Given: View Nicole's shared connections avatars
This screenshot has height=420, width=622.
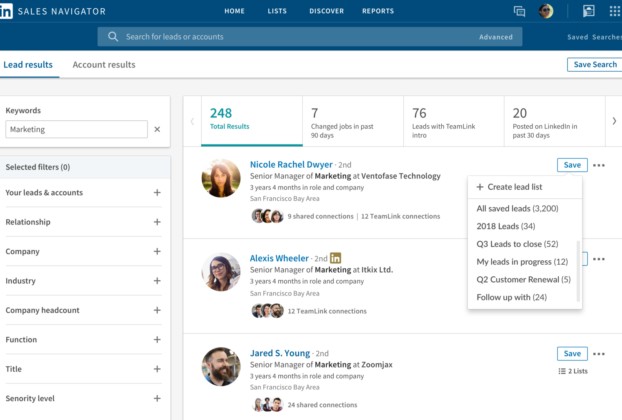Looking at the screenshot, I should click(x=267, y=216).
